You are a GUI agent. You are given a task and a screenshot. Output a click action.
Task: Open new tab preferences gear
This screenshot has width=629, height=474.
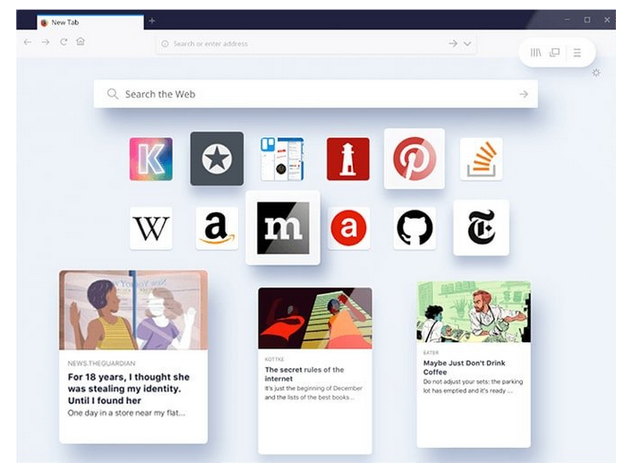596,73
